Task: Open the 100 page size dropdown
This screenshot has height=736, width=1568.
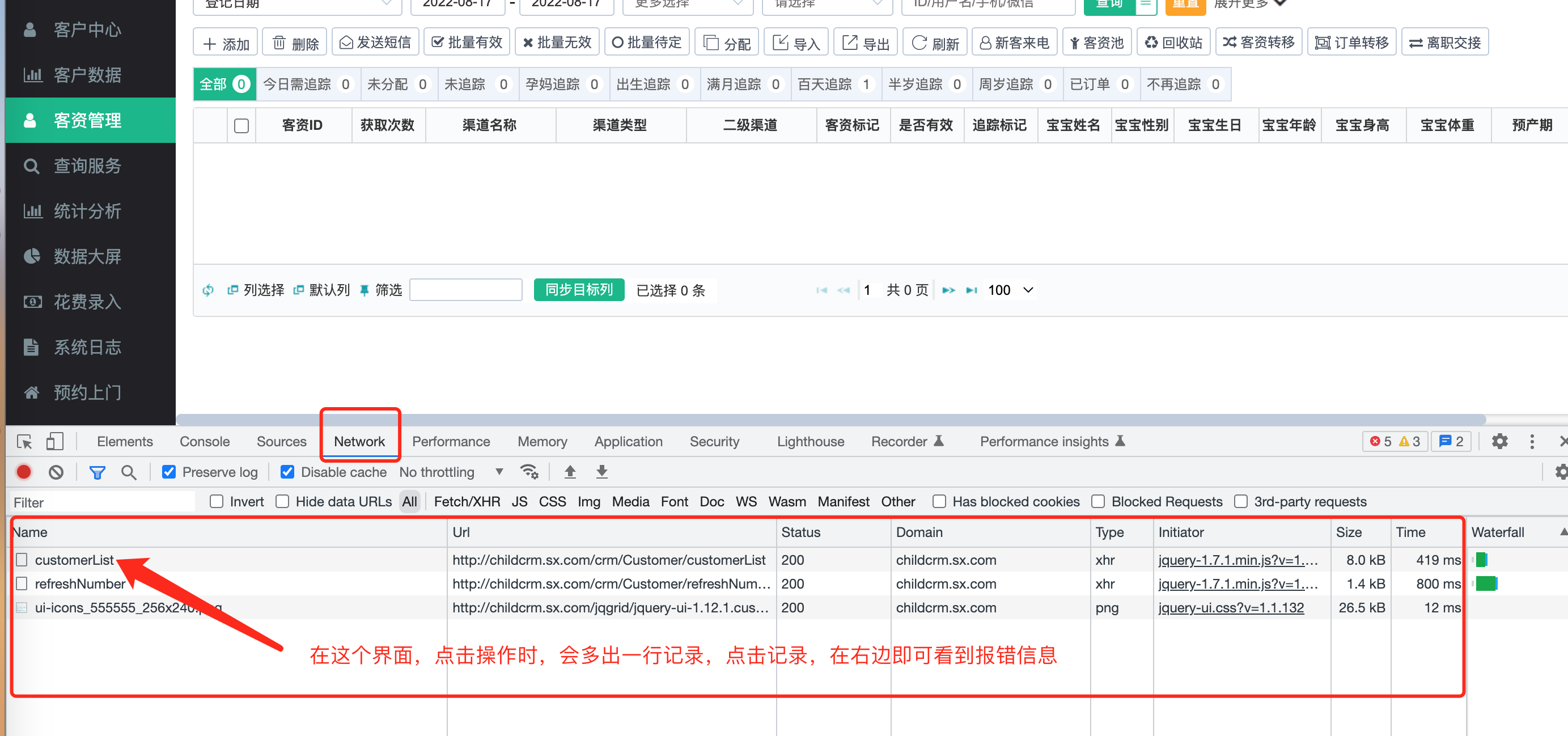Action: pos(1010,290)
